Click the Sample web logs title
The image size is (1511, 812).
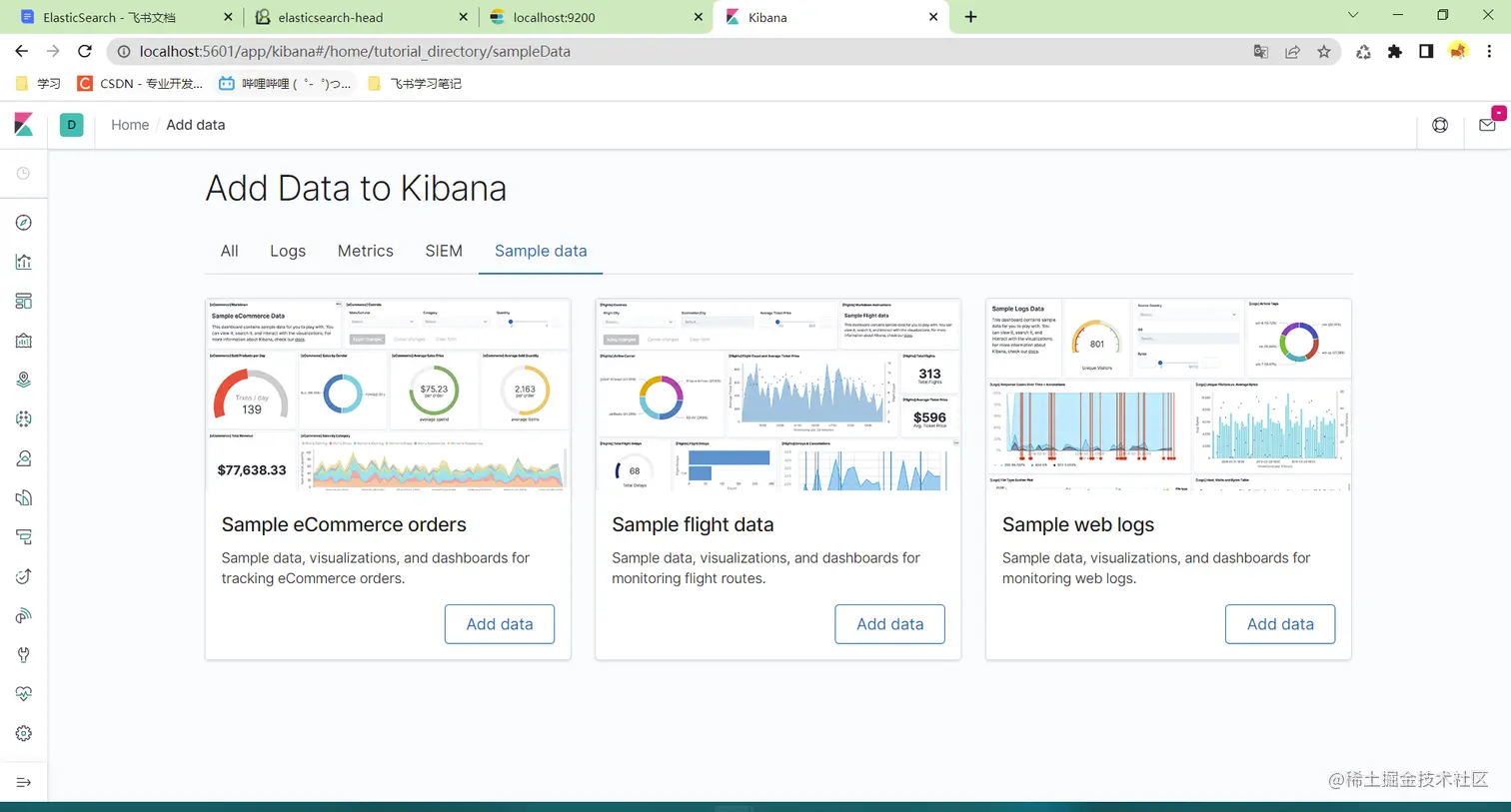[1078, 524]
